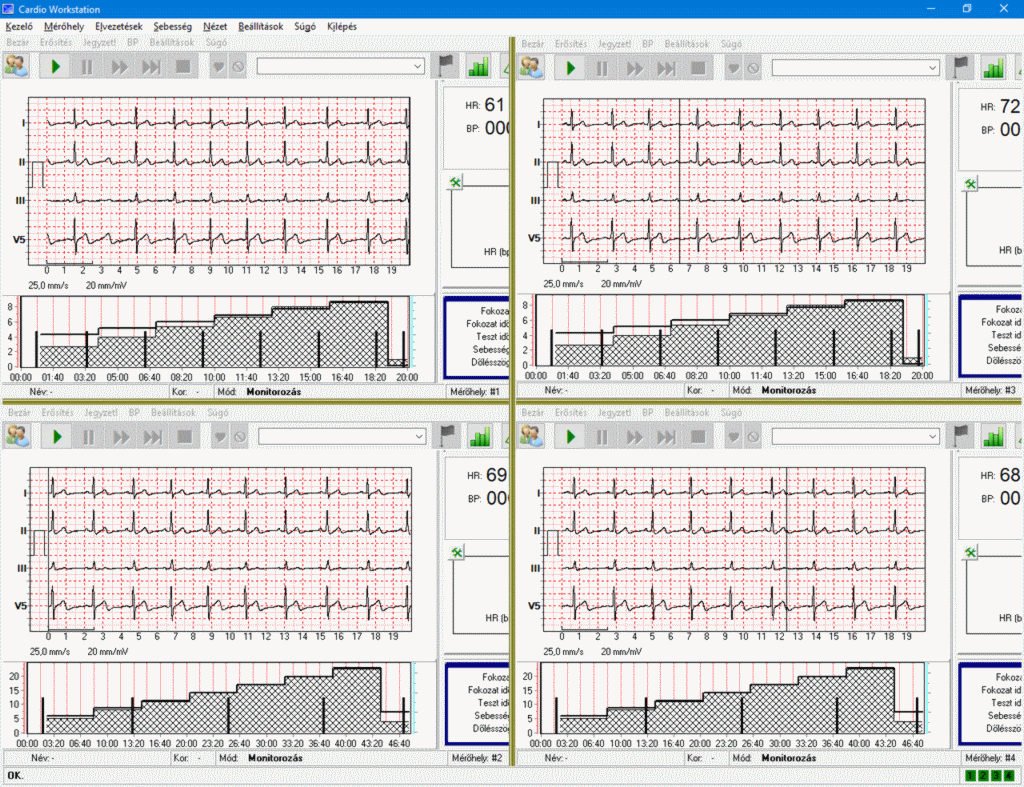Screen dimensions: 1024x787
Task: Open the Elvezetések menu
Action: pyautogui.click(x=118, y=26)
